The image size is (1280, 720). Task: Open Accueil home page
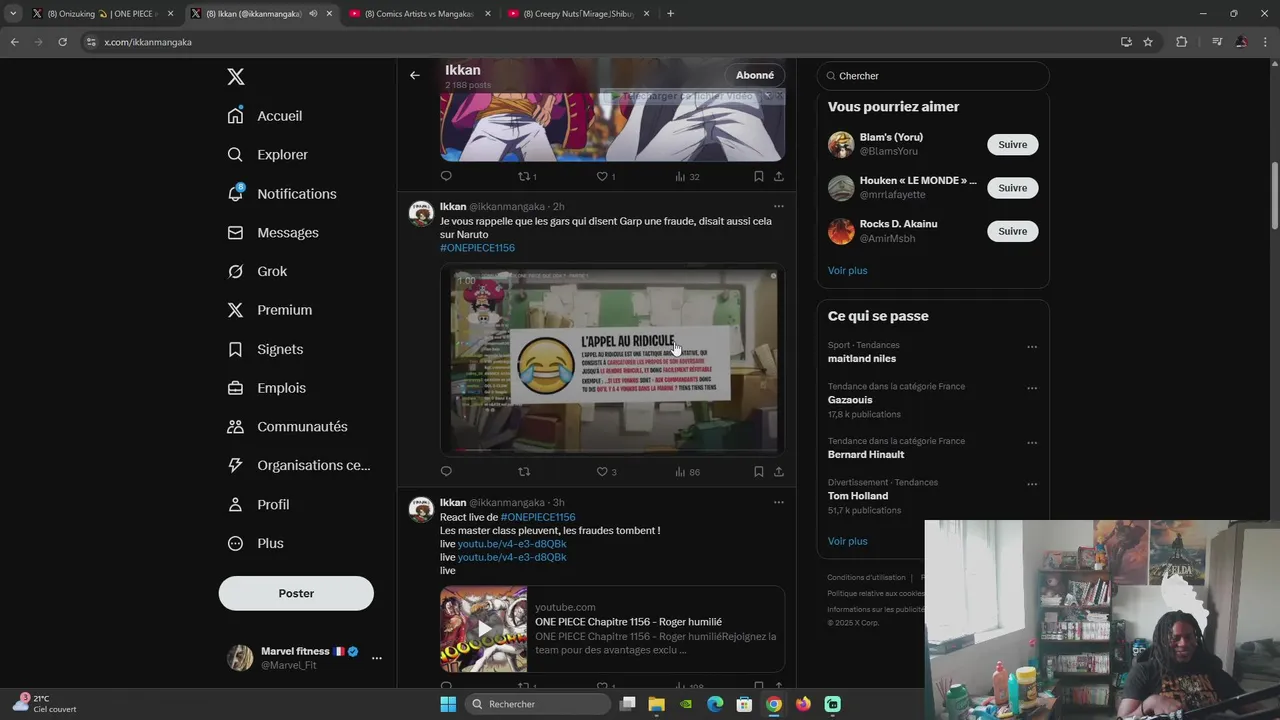[x=265, y=116]
